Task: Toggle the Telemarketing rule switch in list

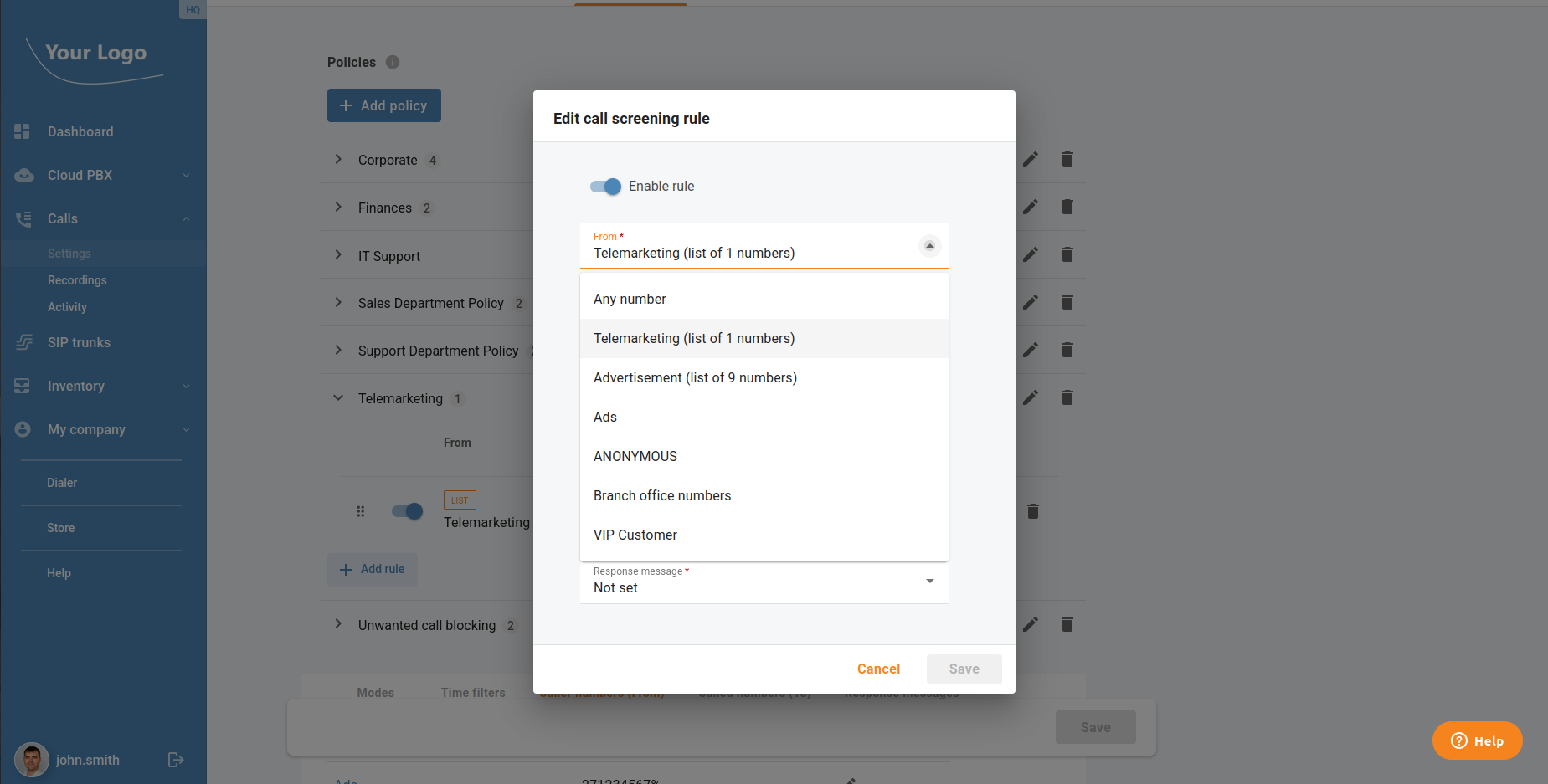Action: [x=408, y=511]
